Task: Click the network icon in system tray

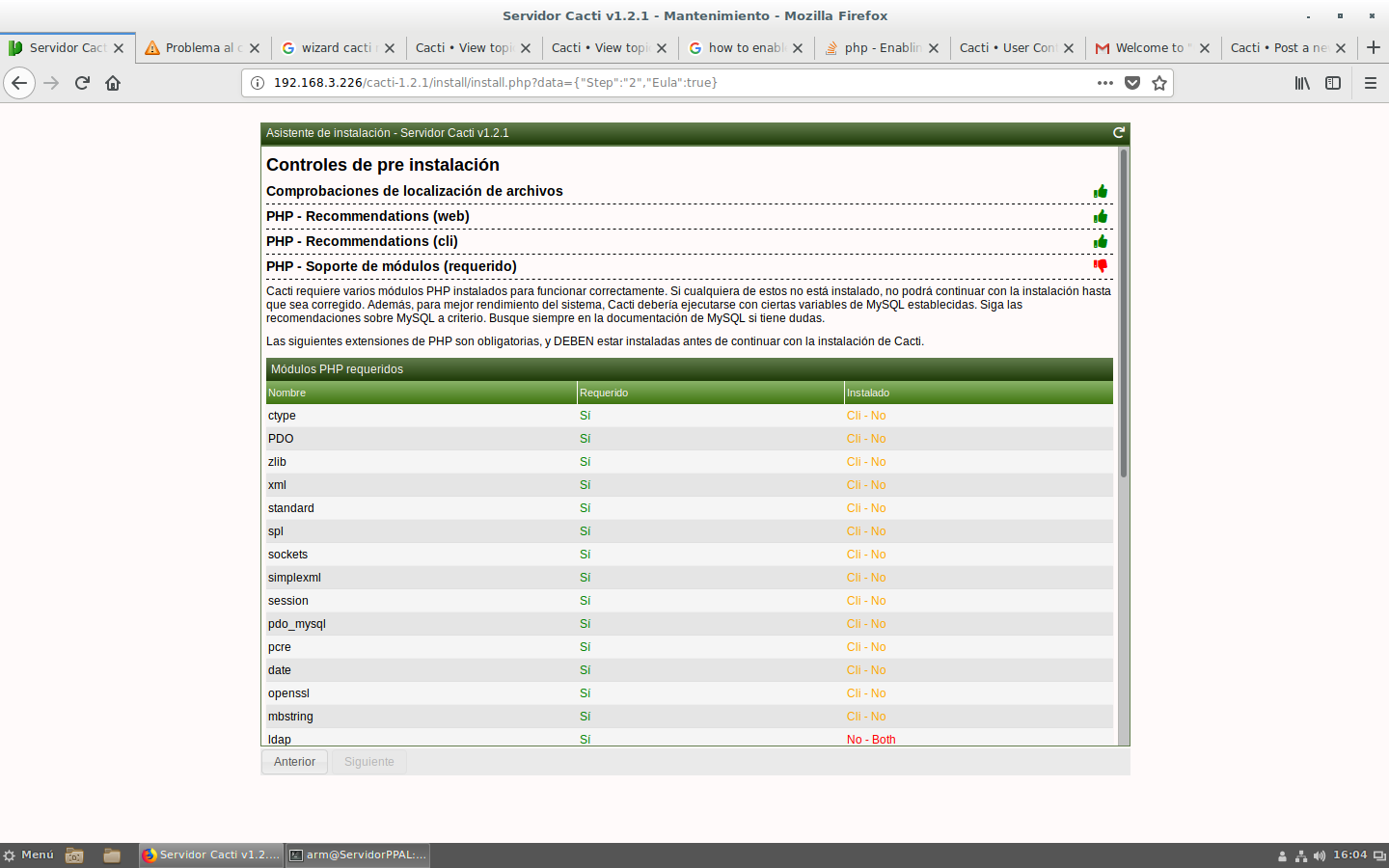Action: 1300,856
